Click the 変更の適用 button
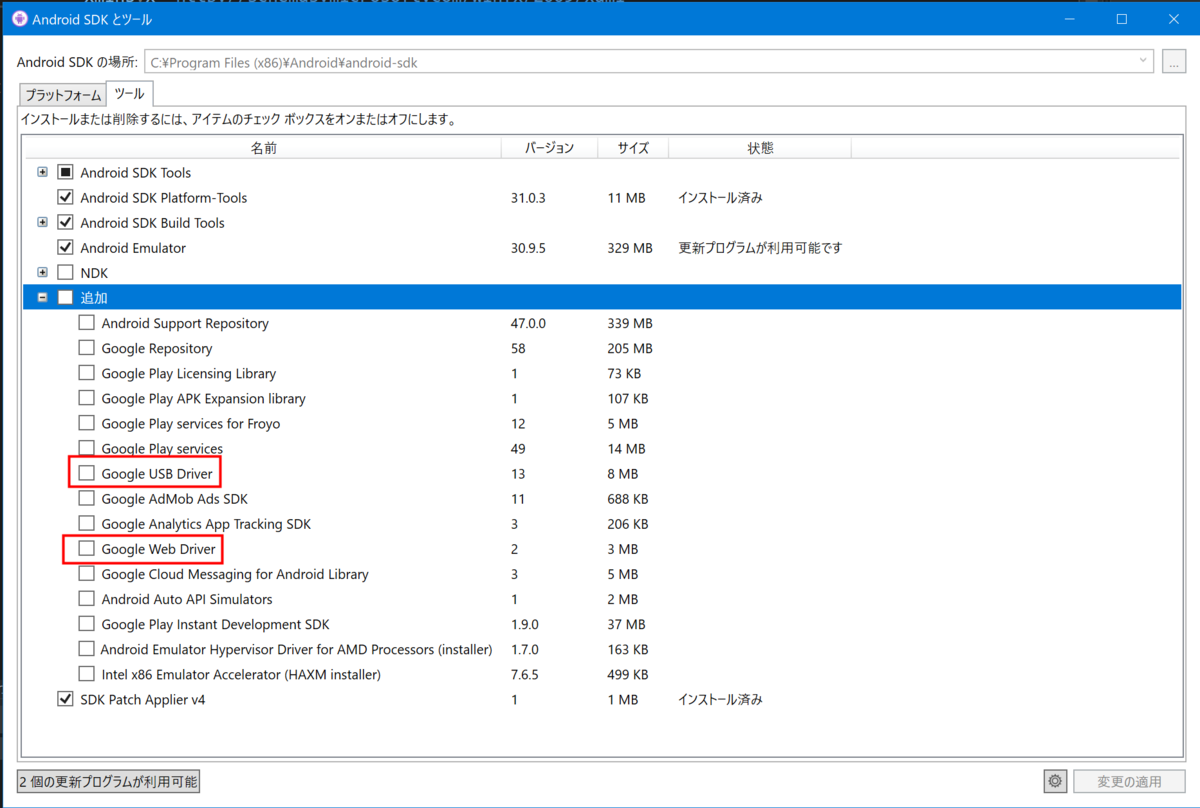Viewport: 1200px width, 808px height. (x=1129, y=781)
